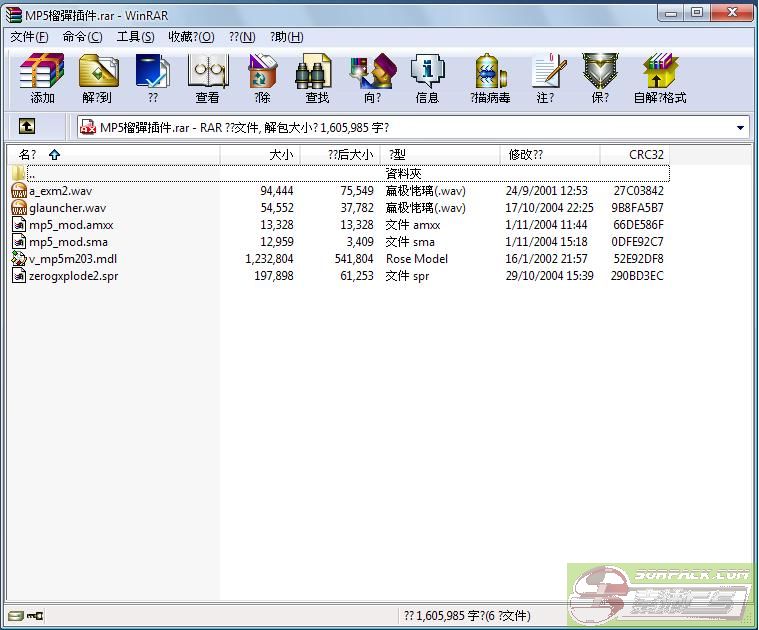Select the v_mp5m203.mdl file icon

click(x=19, y=258)
